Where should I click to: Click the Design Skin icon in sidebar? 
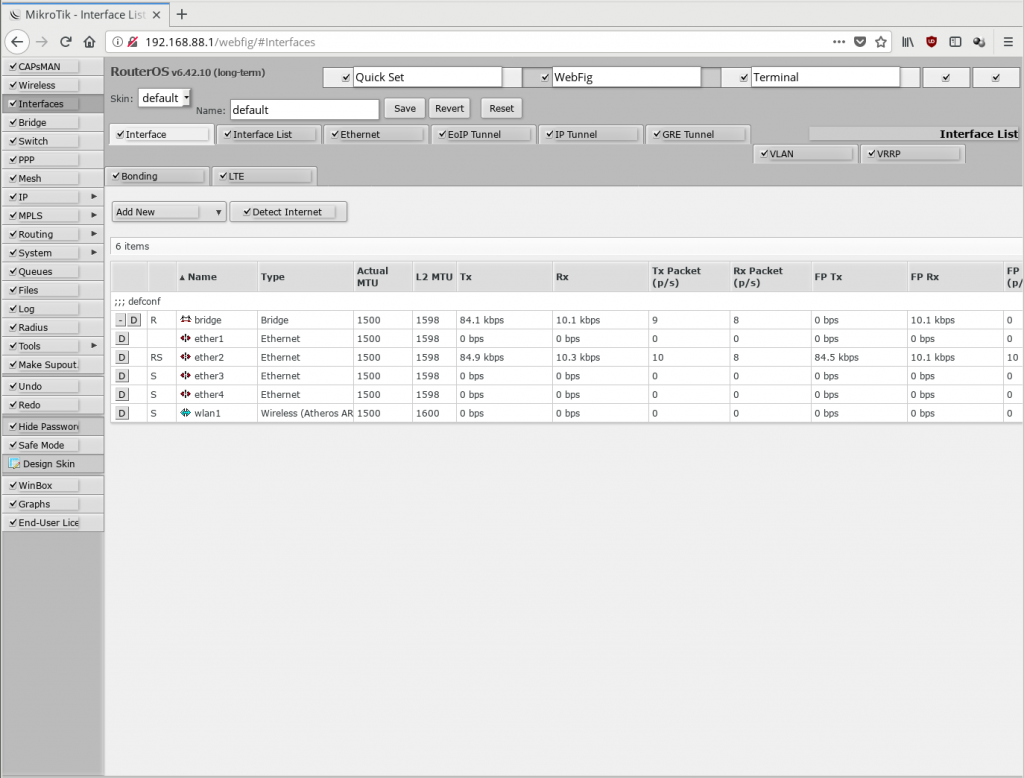click(15, 464)
